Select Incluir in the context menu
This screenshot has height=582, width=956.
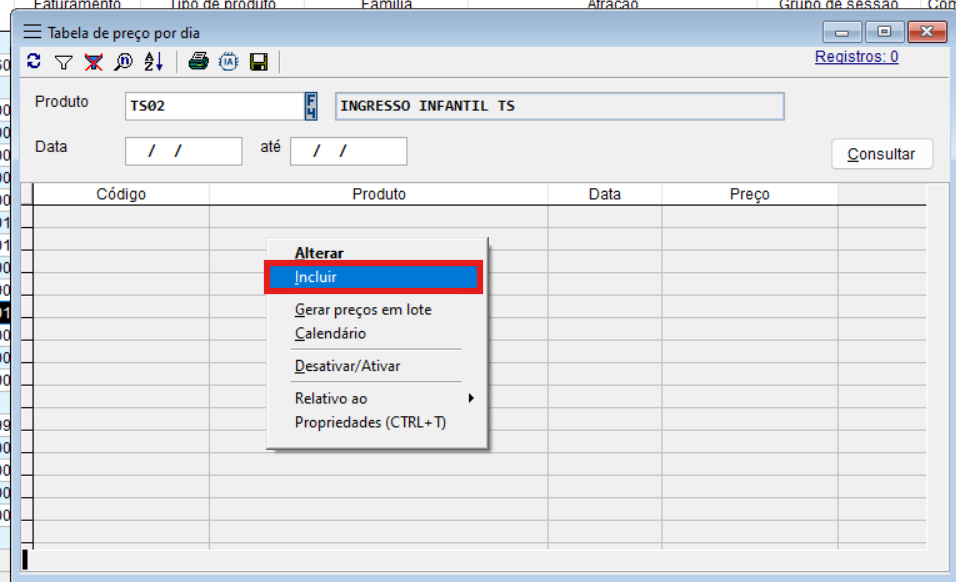point(373,277)
